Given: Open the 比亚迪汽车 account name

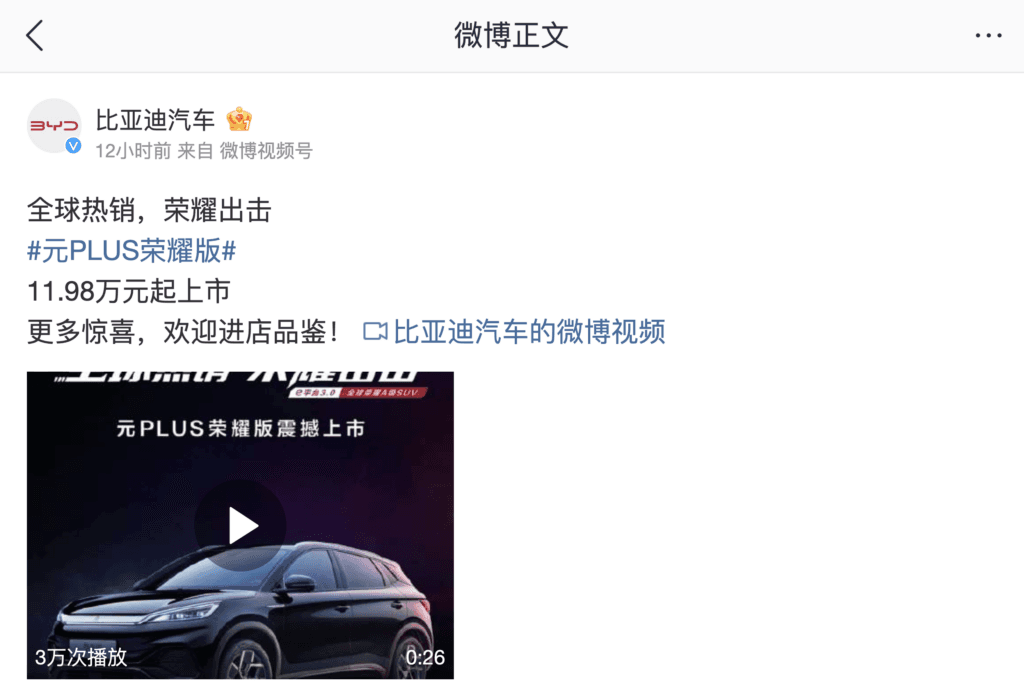Looking at the screenshot, I should point(155,120).
